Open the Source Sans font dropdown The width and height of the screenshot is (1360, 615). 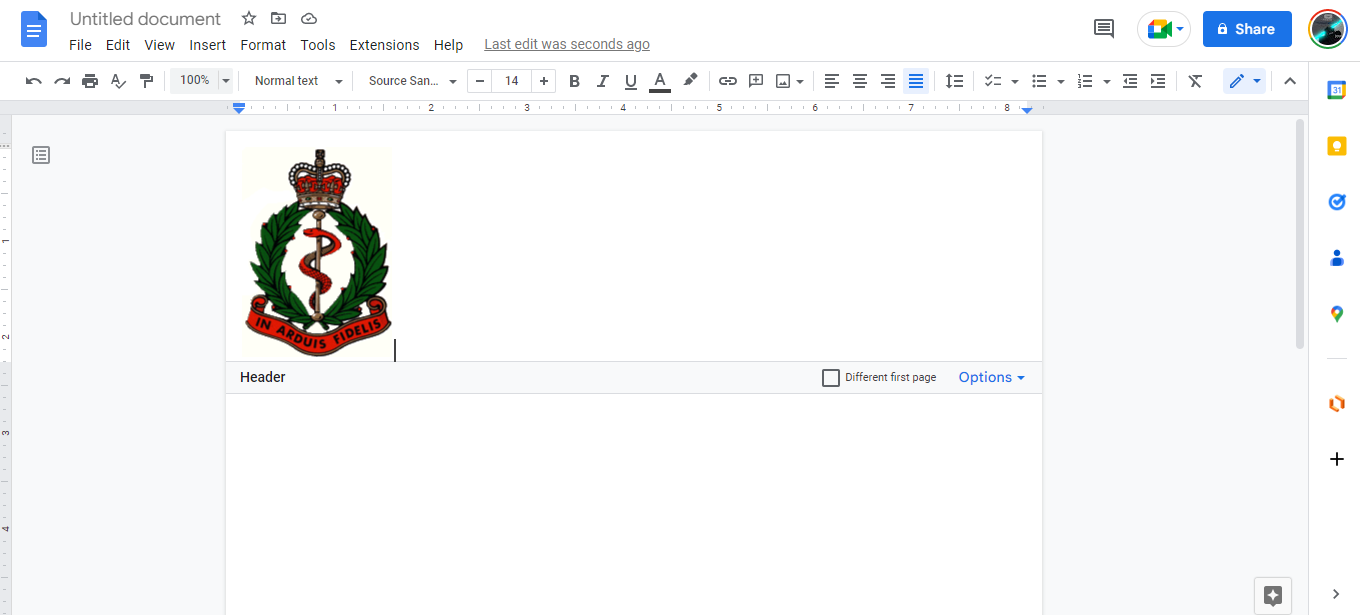(x=412, y=81)
